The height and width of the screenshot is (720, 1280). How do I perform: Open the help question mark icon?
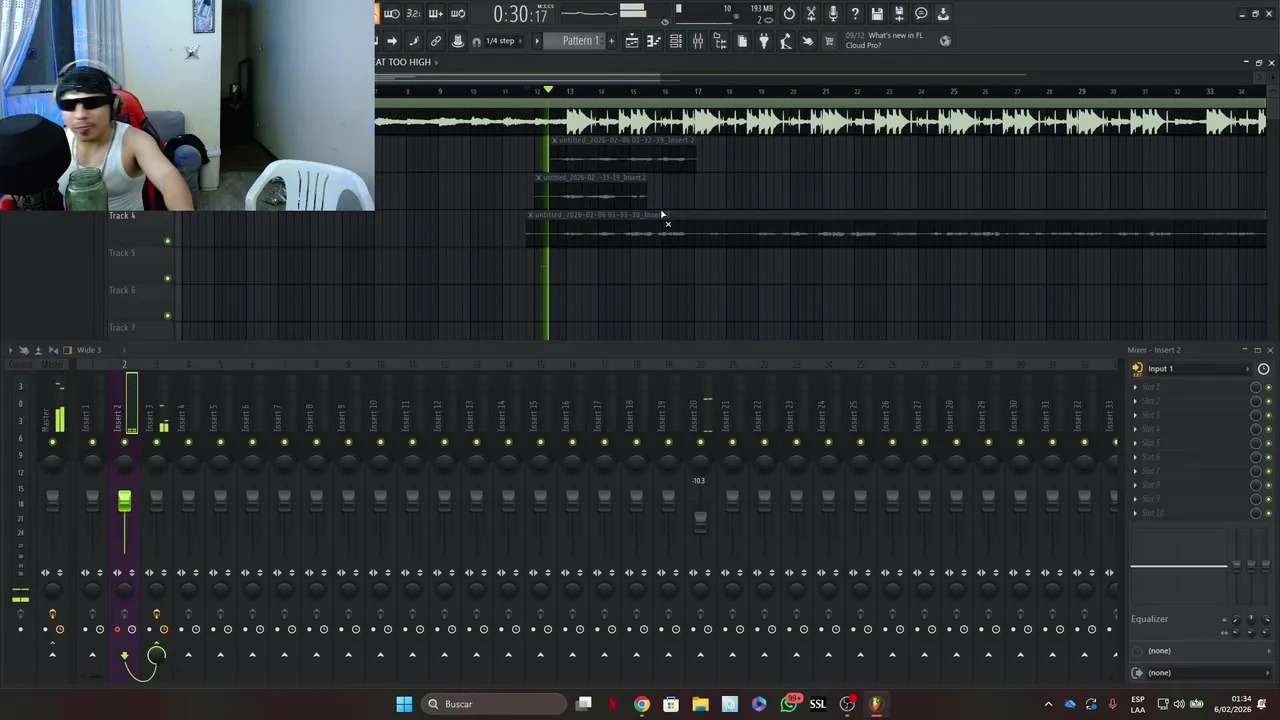(855, 14)
